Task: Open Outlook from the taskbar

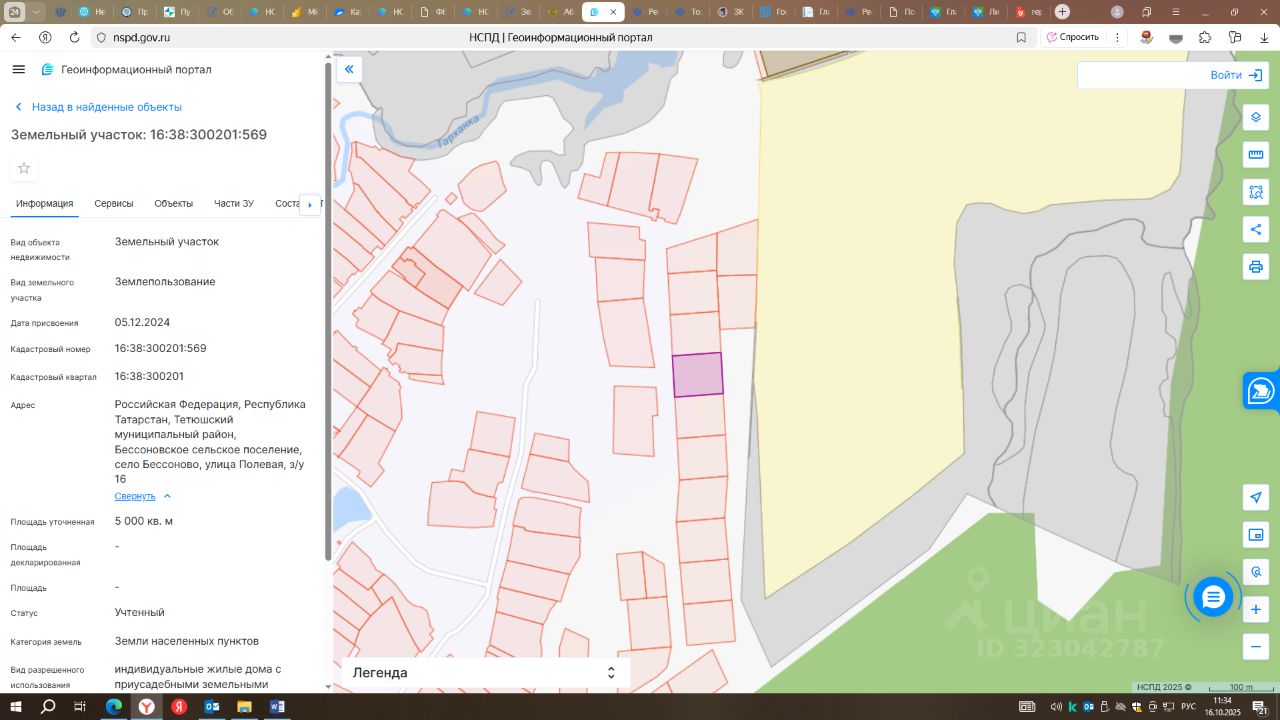Action: (212, 707)
